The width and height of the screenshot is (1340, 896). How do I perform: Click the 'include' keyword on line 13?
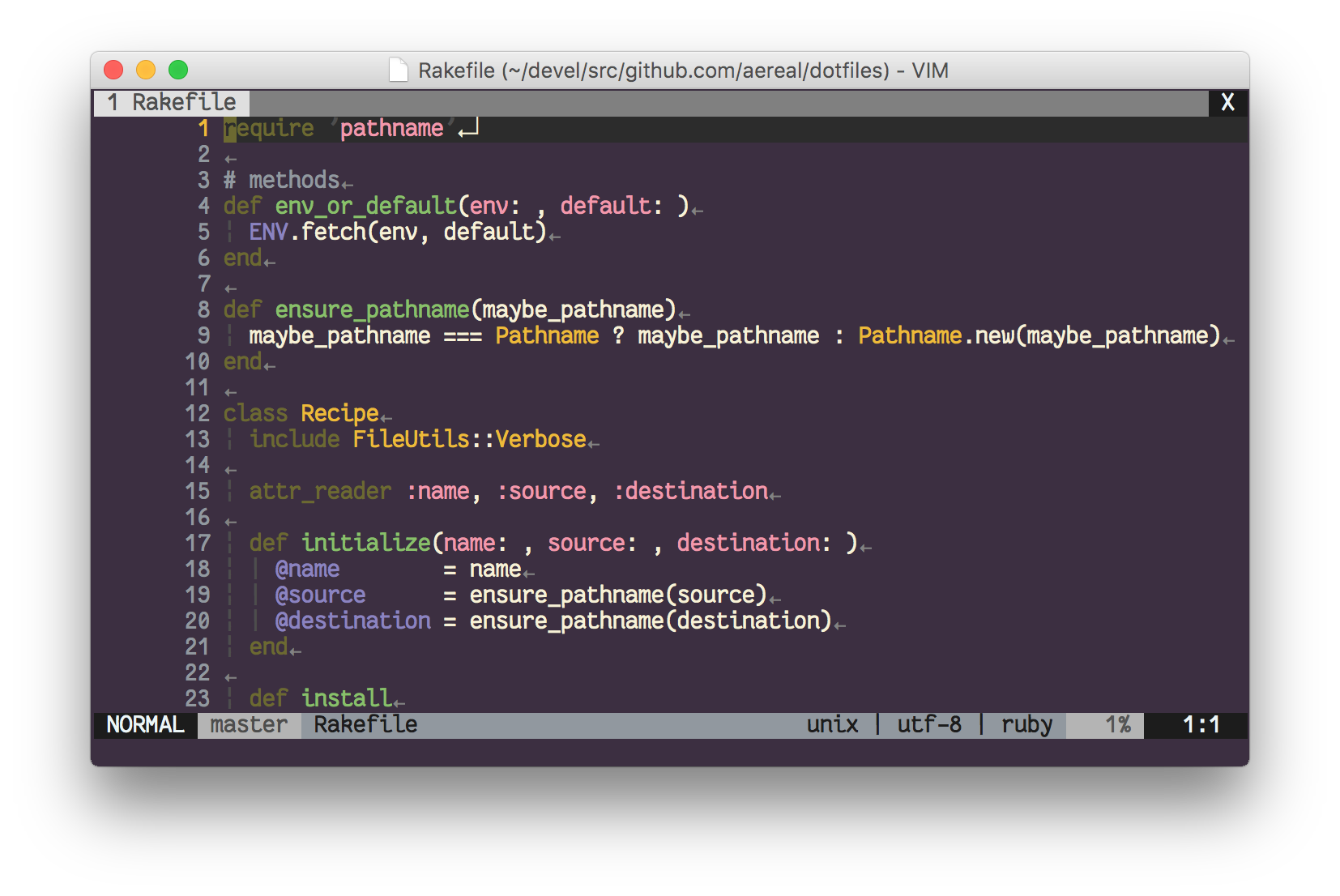point(295,439)
